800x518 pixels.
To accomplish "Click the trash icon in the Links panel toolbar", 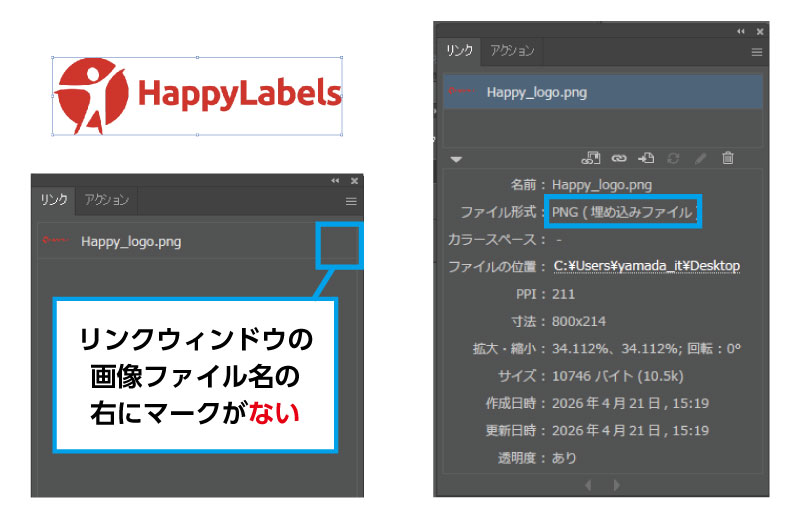I will pos(728,158).
